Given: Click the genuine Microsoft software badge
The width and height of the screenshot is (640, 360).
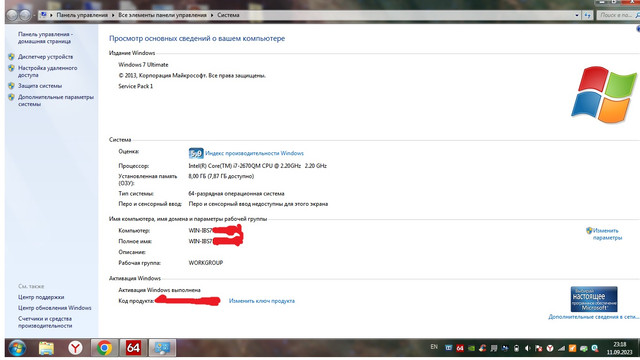Looking at the screenshot, I should point(593,299).
